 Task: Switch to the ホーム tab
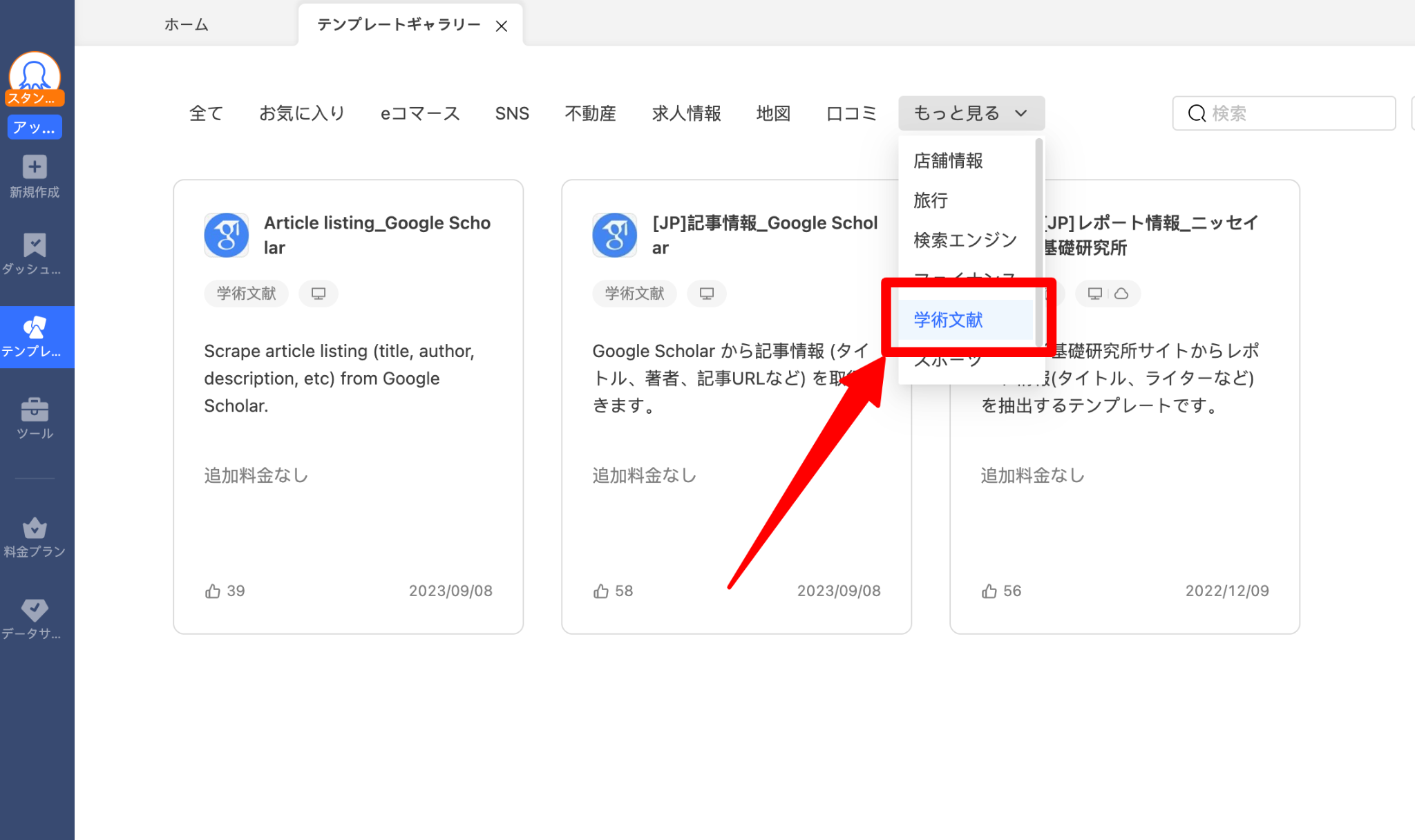click(187, 25)
